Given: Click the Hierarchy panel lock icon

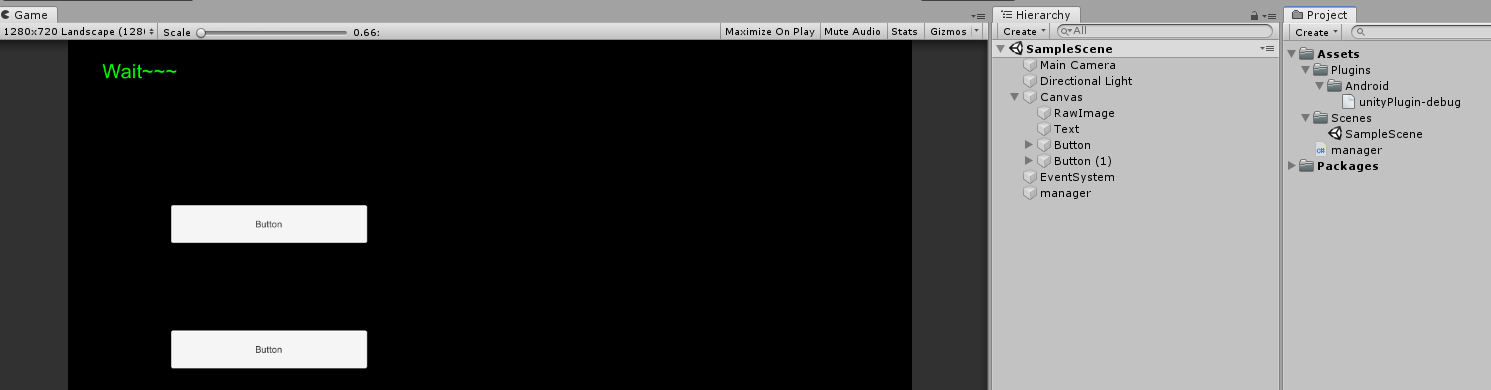Looking at the screenshot, I should click(x=1254, y=16).
